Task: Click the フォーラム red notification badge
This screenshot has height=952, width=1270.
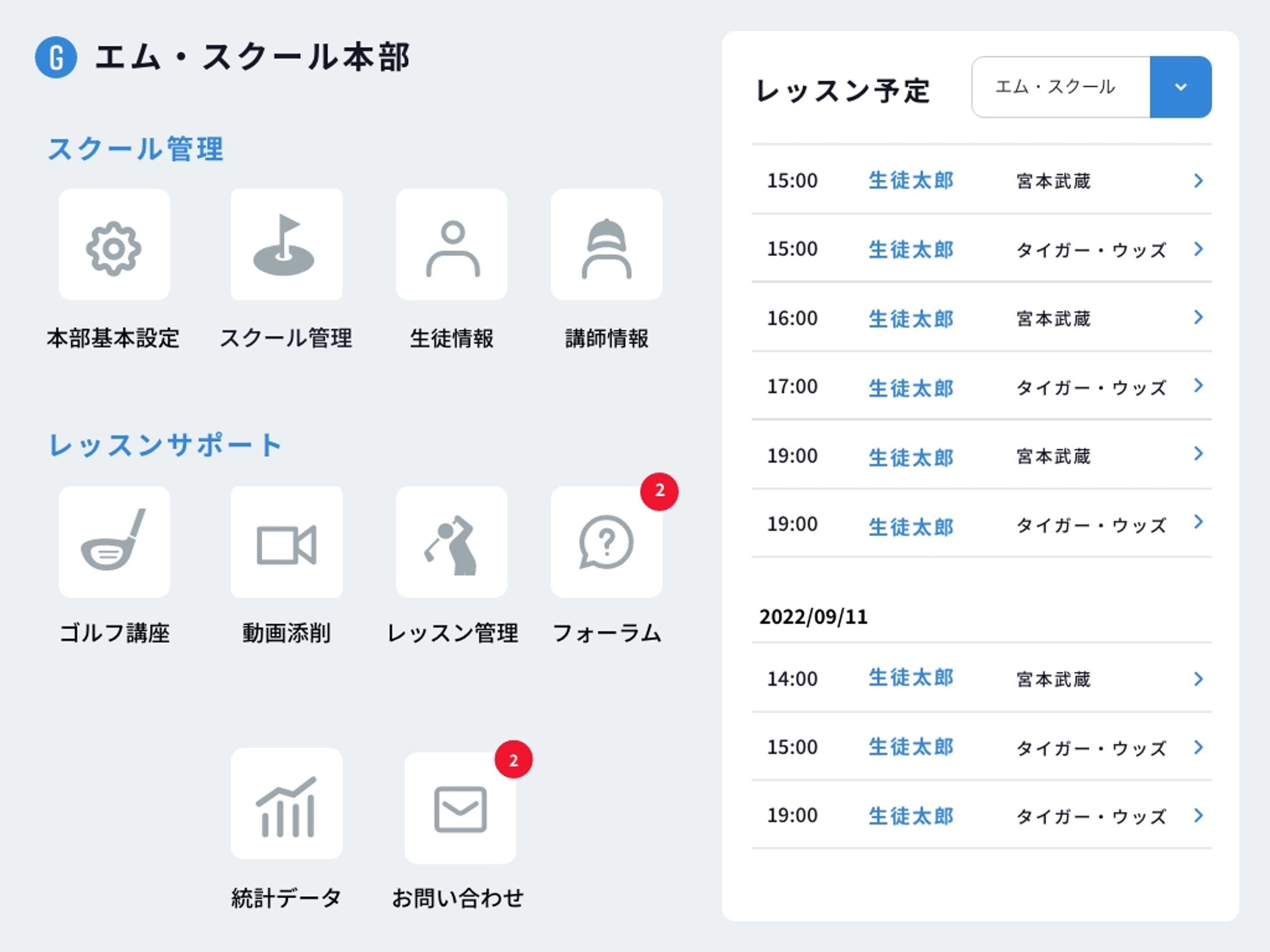Action: tap(661, 491)
